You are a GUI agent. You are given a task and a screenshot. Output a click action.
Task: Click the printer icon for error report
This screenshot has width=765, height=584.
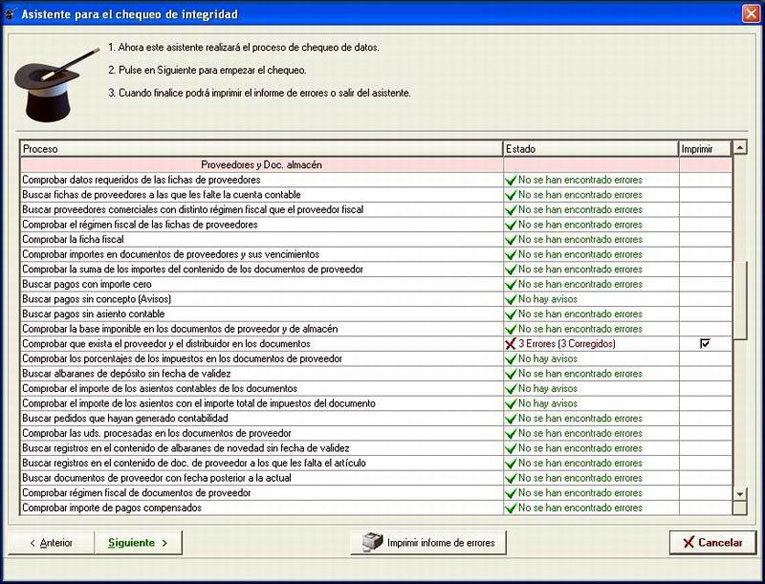tap(373, 542)
